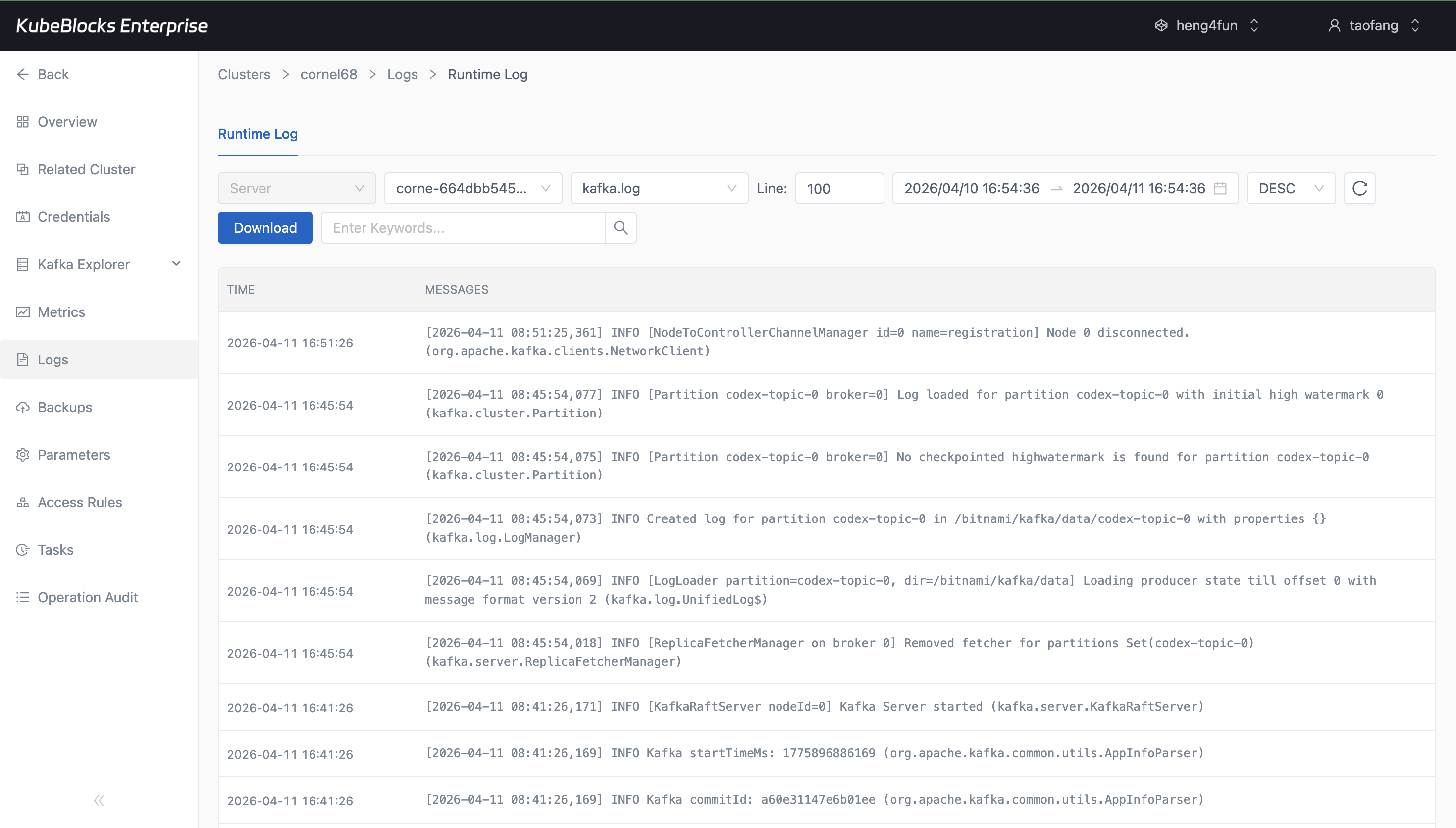1456x828 pixels.
Task: Click the Kafka Explorer icon
Action: coord(23,264)
